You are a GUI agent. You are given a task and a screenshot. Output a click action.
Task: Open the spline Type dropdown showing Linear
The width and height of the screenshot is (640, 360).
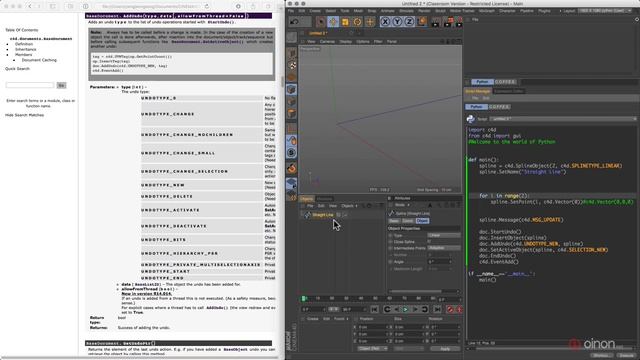click(x=444, y=236)
